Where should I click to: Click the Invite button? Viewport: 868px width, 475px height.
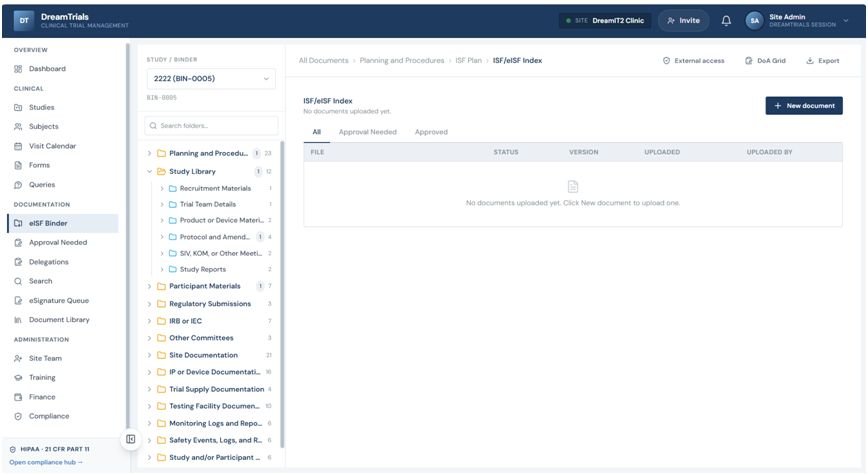pyautogui.click(x=683, y=20)
